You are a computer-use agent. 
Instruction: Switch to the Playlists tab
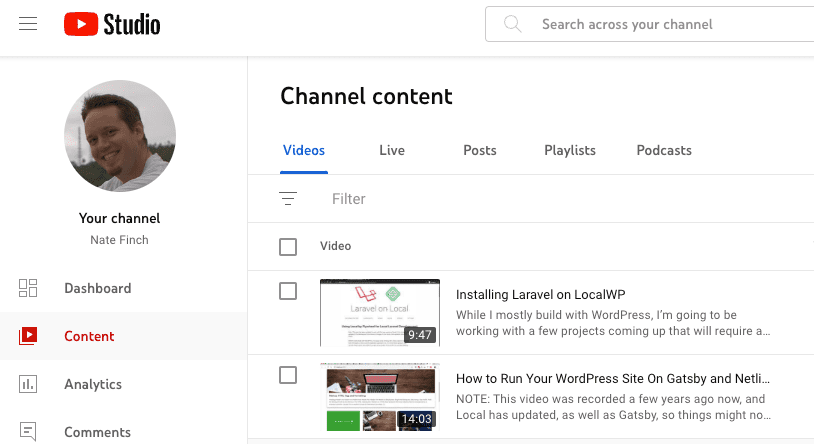[x=570, y=151]
